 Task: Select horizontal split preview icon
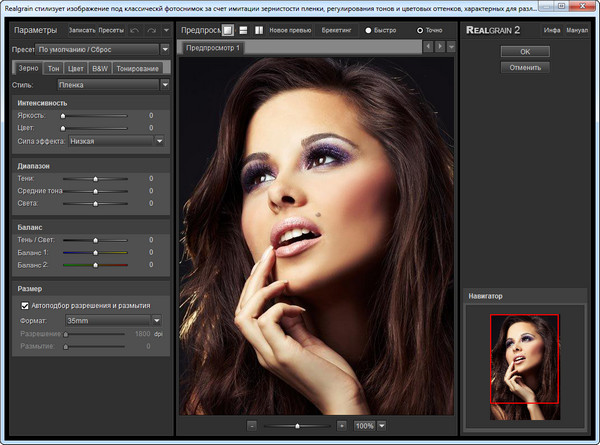pos(244,30)
